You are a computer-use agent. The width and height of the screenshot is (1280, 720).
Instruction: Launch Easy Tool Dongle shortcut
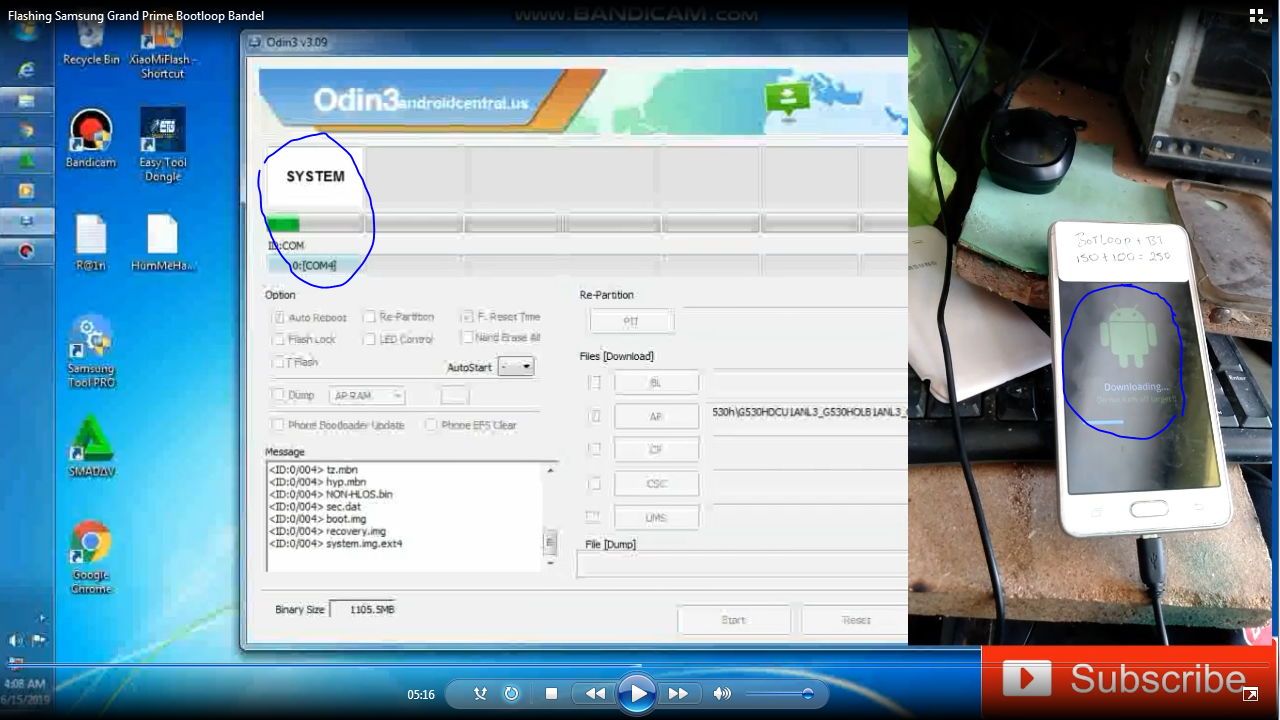(x=162, y=145)
